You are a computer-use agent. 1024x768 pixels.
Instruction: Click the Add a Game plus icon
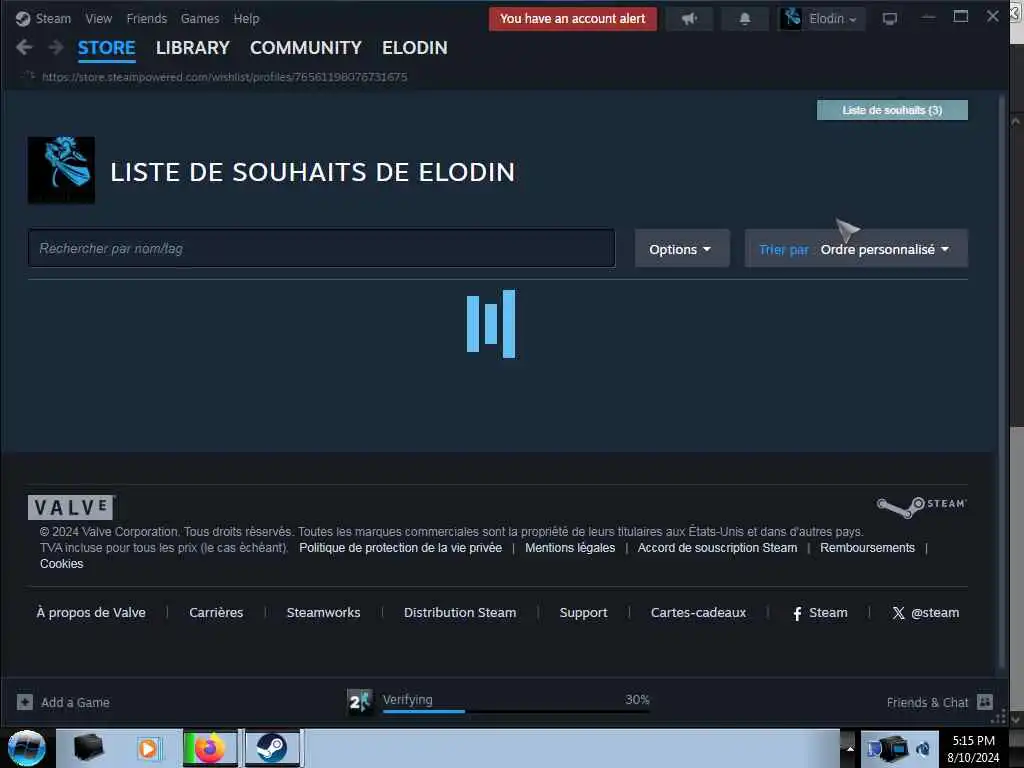coord(25,702)
